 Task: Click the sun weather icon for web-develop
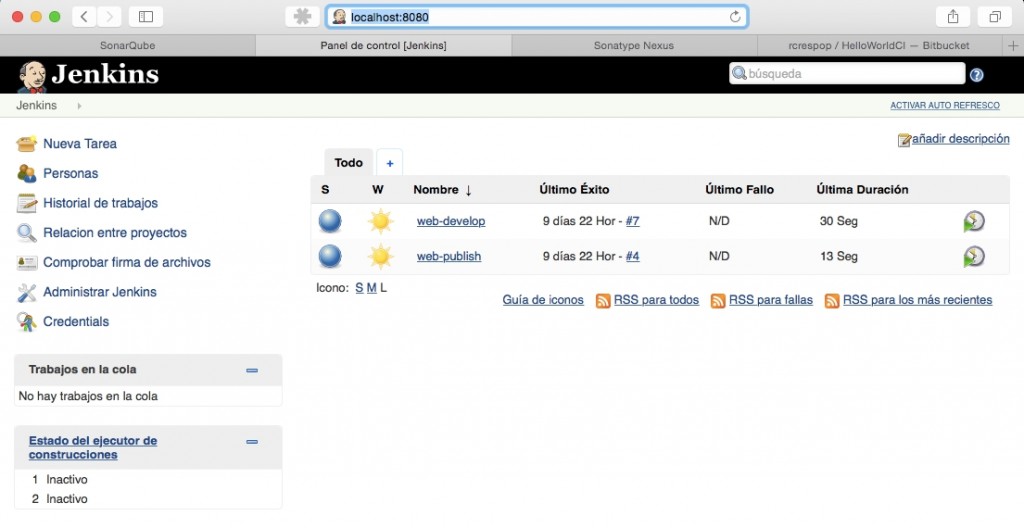[x=380, y=221]
